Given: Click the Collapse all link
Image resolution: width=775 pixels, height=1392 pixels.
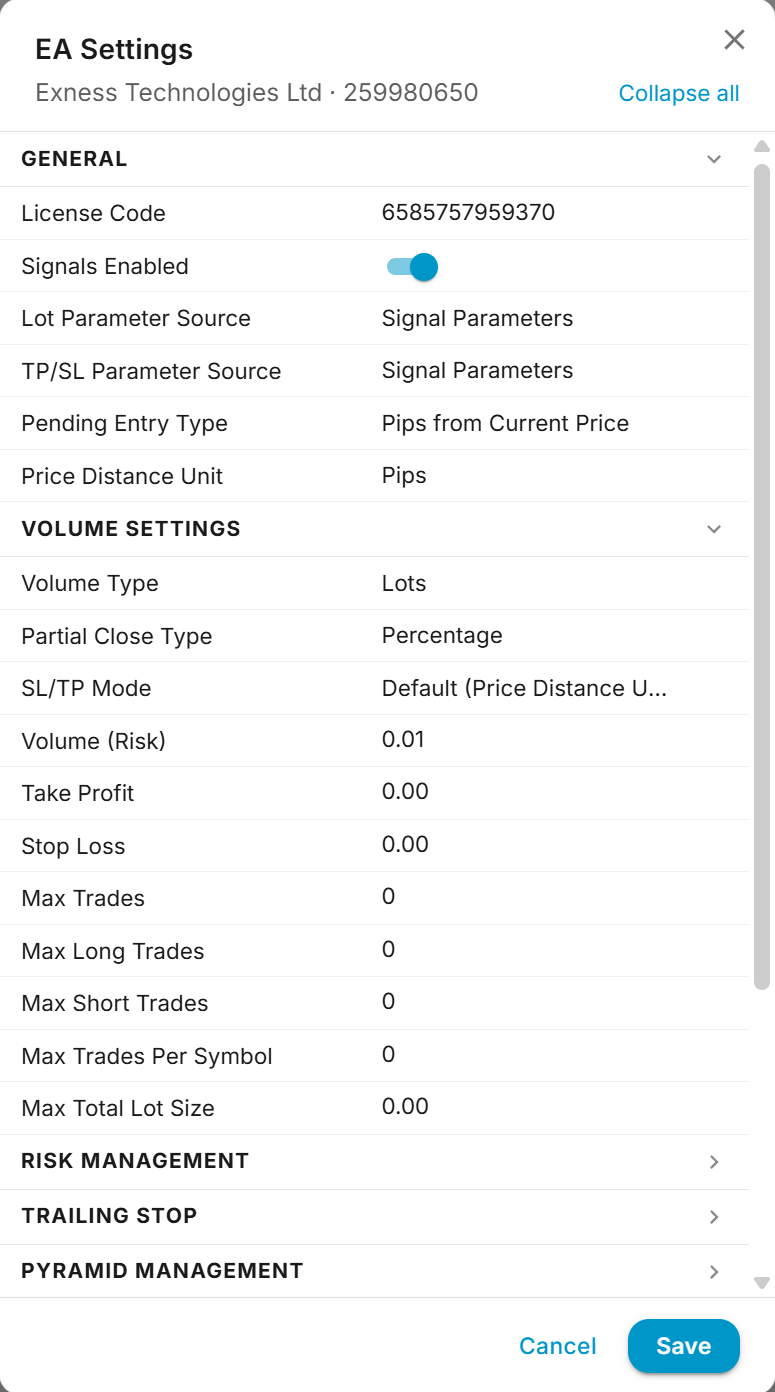Looking at the screenshot, I should (679, 93).
